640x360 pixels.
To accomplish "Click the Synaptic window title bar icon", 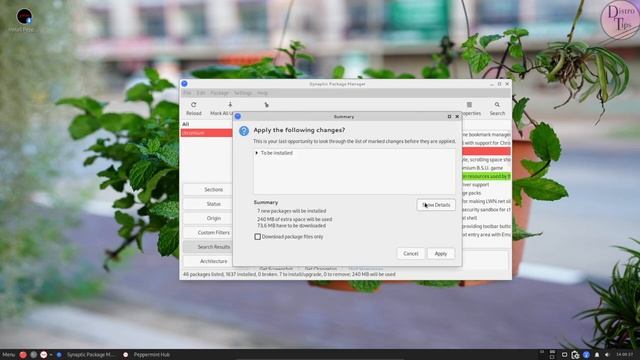I will tap(184, 84).
